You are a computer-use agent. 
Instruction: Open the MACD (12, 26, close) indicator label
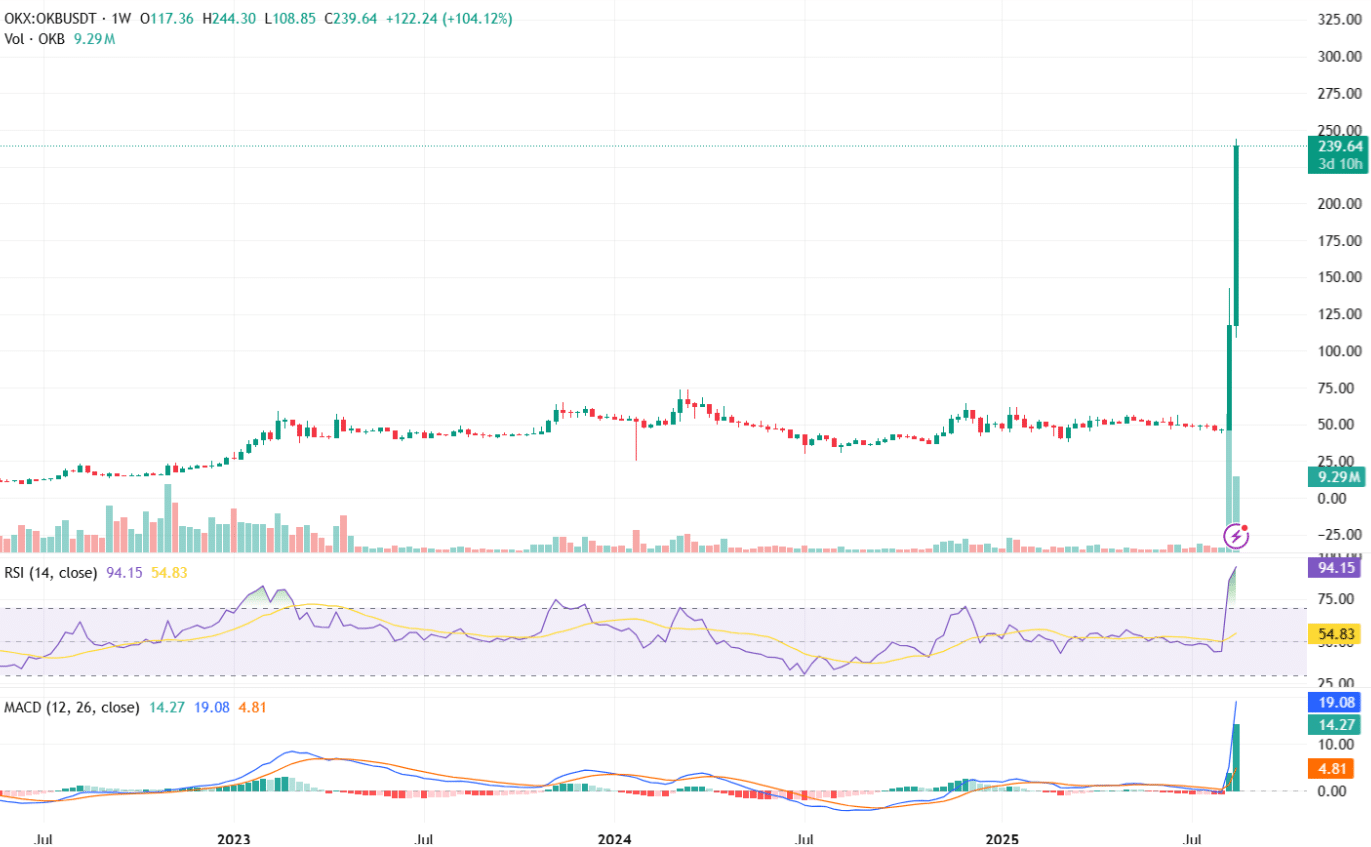pyautogui.click(x=72, y=707)
